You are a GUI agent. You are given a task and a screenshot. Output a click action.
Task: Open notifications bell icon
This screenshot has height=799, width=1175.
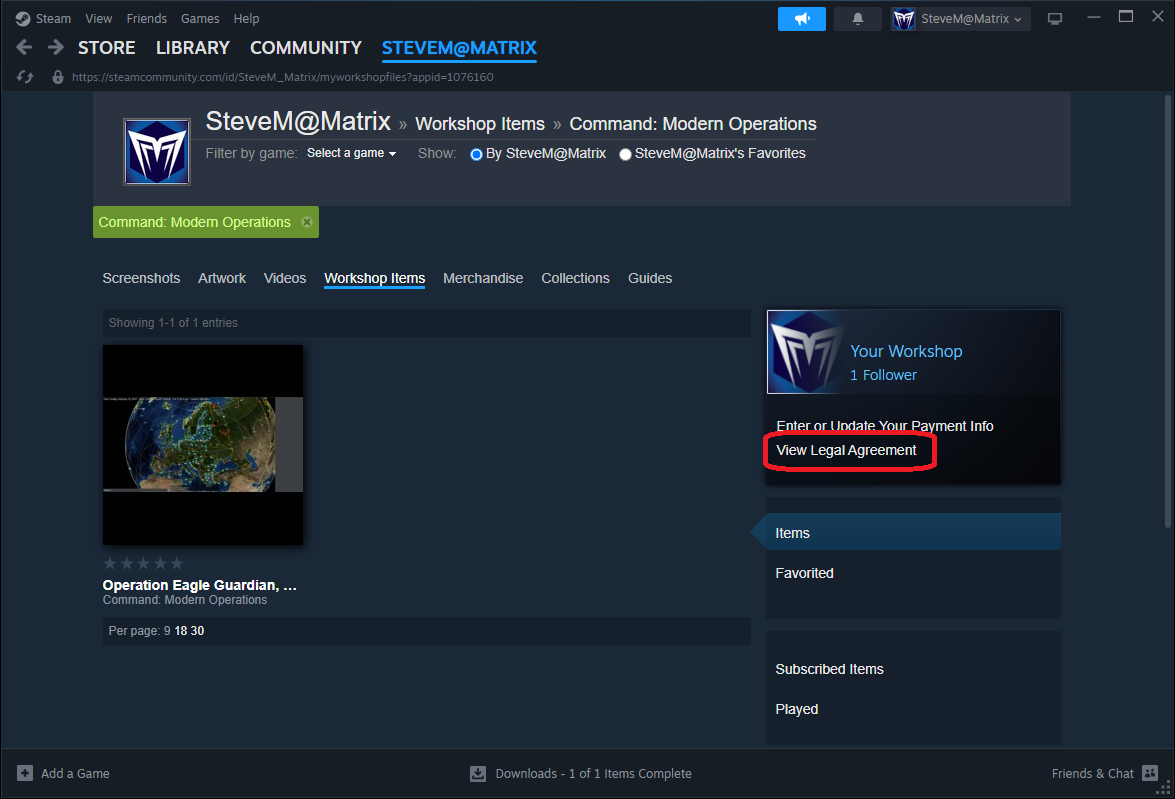click(858, 19)
